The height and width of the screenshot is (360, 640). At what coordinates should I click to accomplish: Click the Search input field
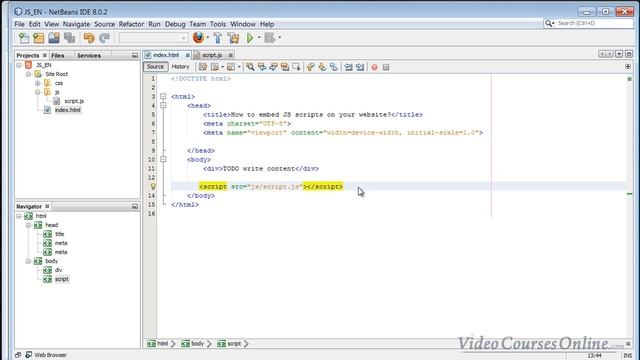(594, 23)
